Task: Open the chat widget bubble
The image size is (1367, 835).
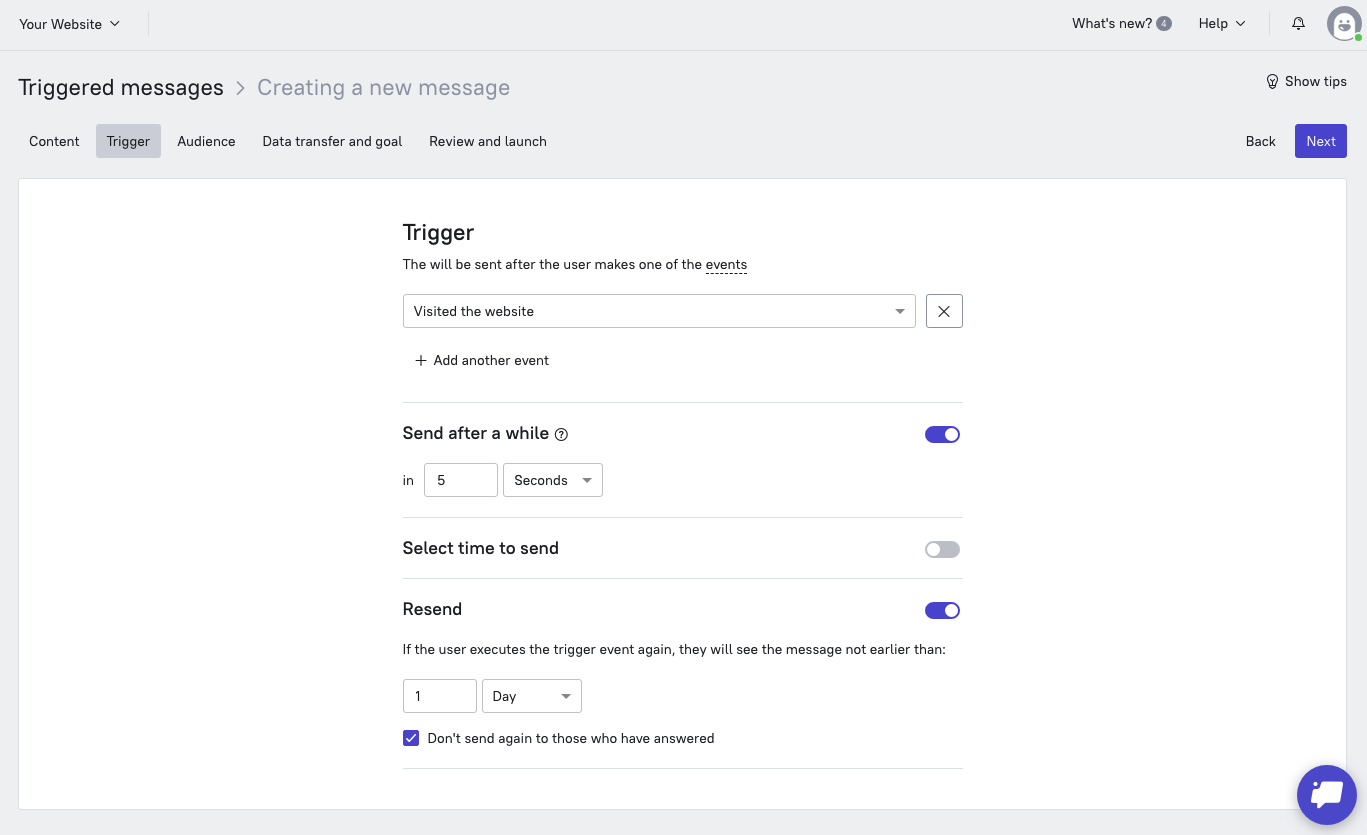Action: click(x=1326, y=795)
